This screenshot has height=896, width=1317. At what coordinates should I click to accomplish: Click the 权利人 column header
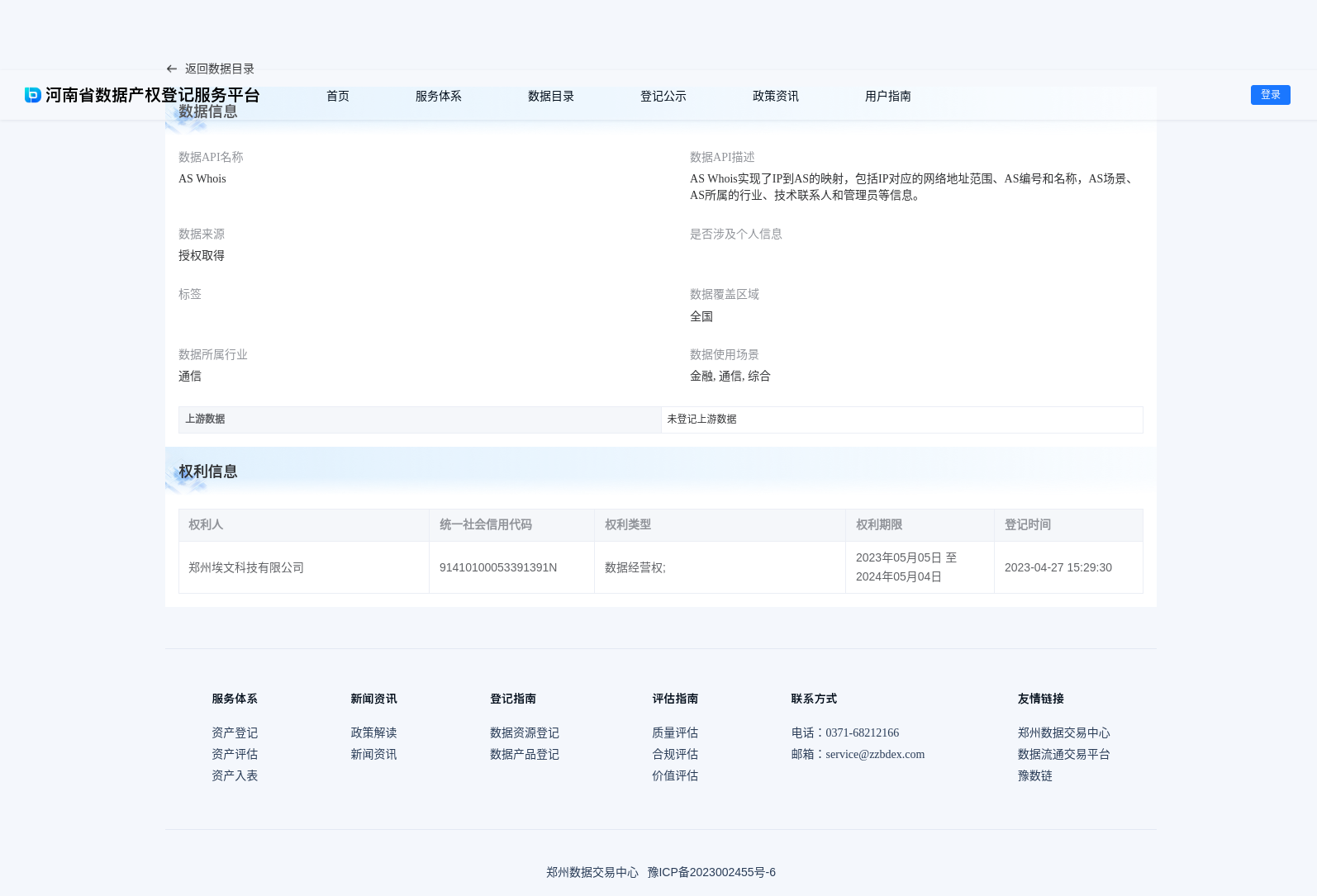click(x=304, y=525)
